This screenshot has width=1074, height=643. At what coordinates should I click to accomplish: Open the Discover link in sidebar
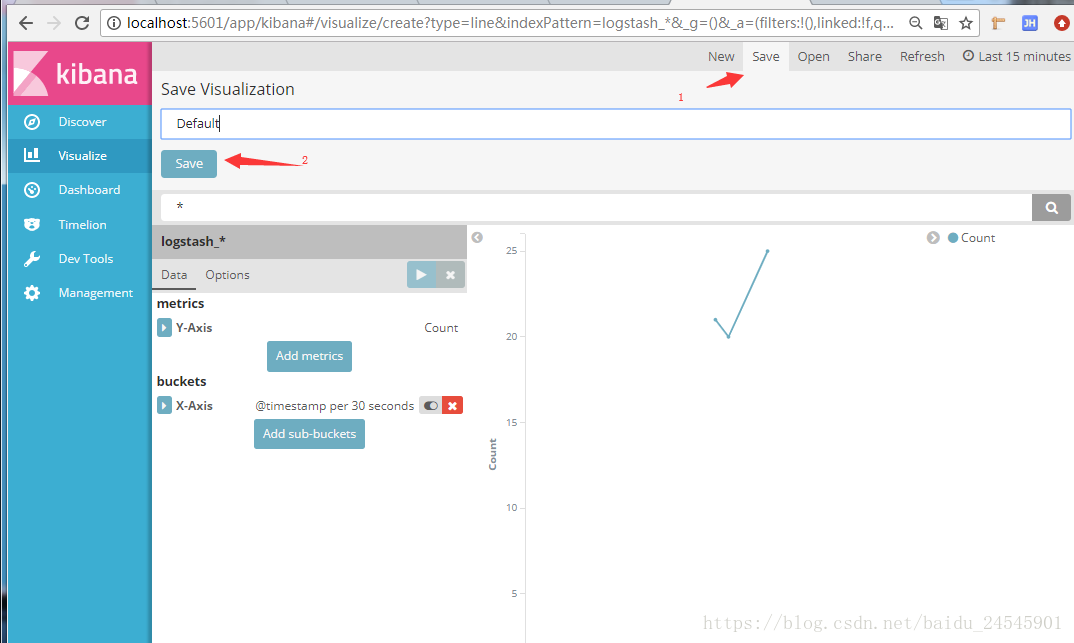[x=82, y=122]
